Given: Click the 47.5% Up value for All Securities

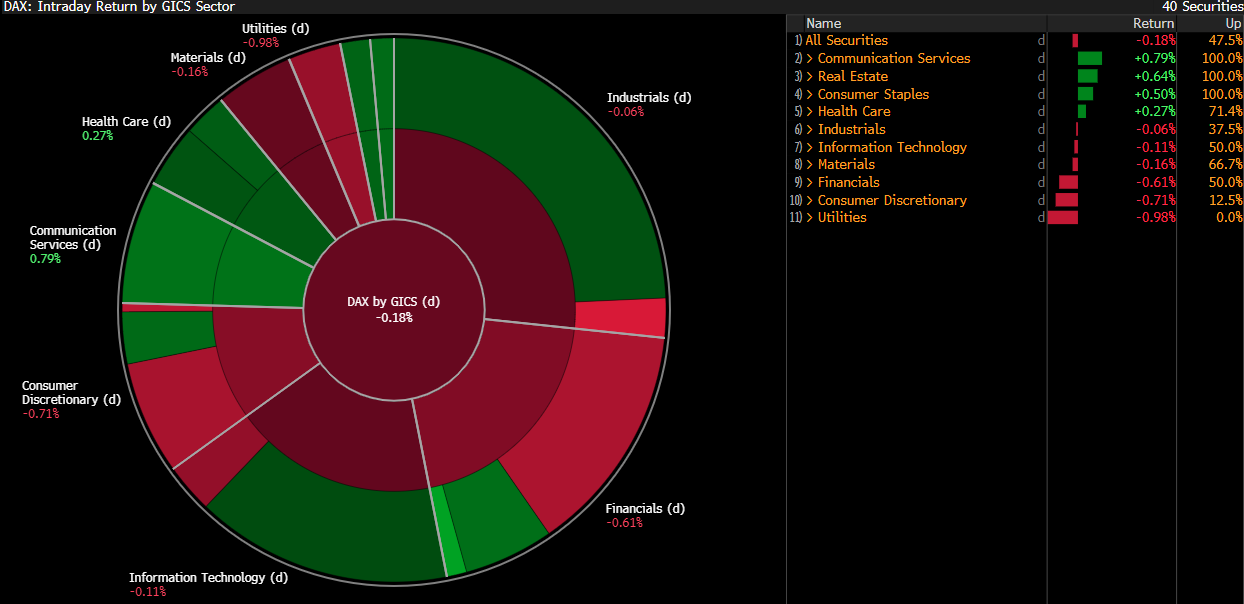Looking at the screenshot, I should [1226, 40].
